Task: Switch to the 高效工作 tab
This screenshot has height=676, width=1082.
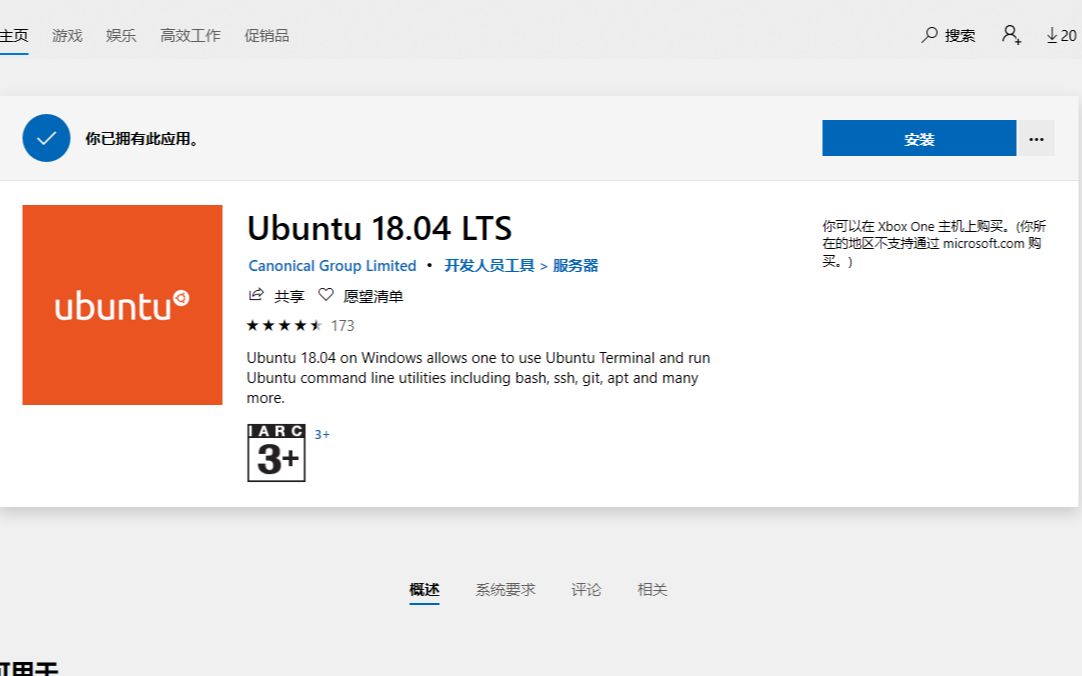Action: point(190,35)
